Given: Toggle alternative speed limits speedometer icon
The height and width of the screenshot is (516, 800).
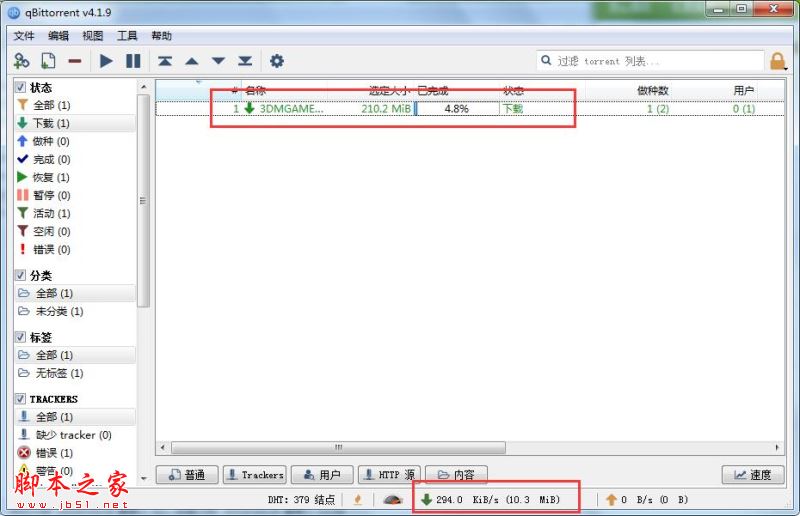Looking at the screenshot, I should (x=392, y=500).
